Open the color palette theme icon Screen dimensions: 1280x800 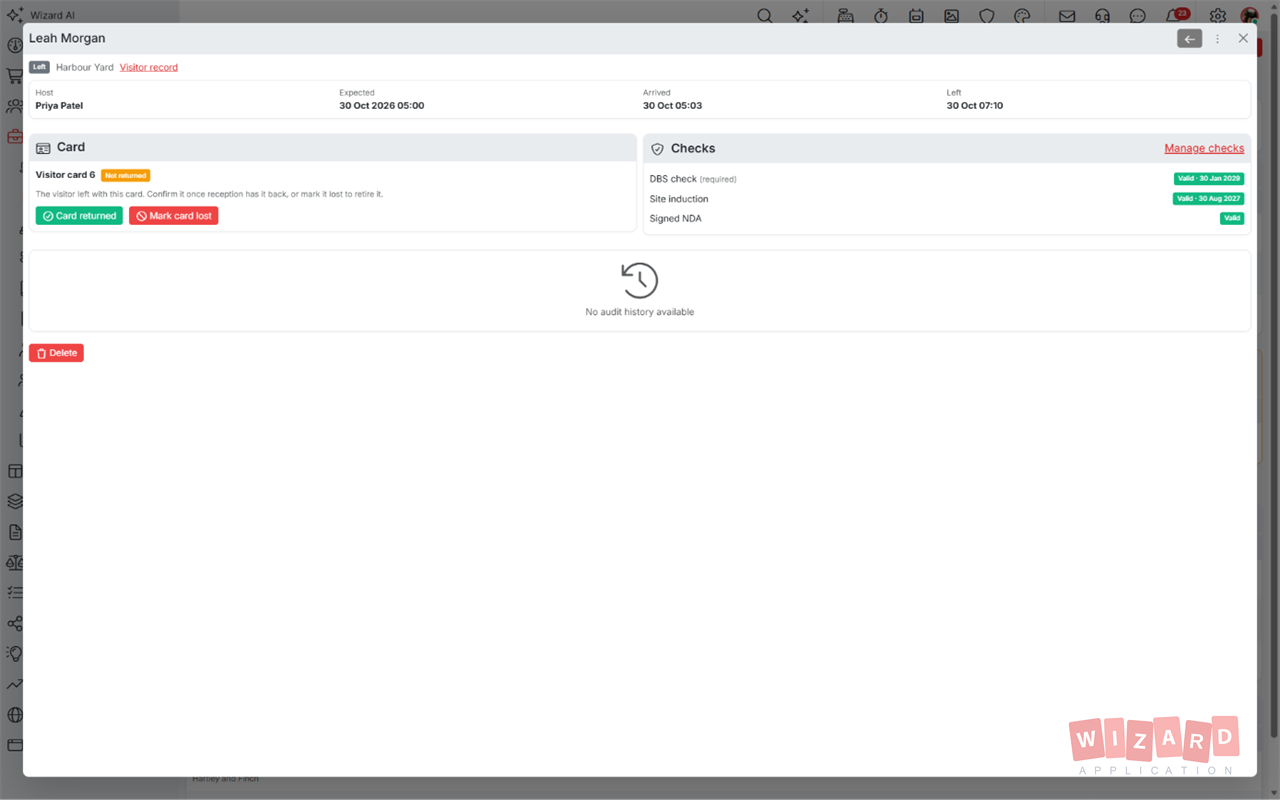click(1022, 16)
